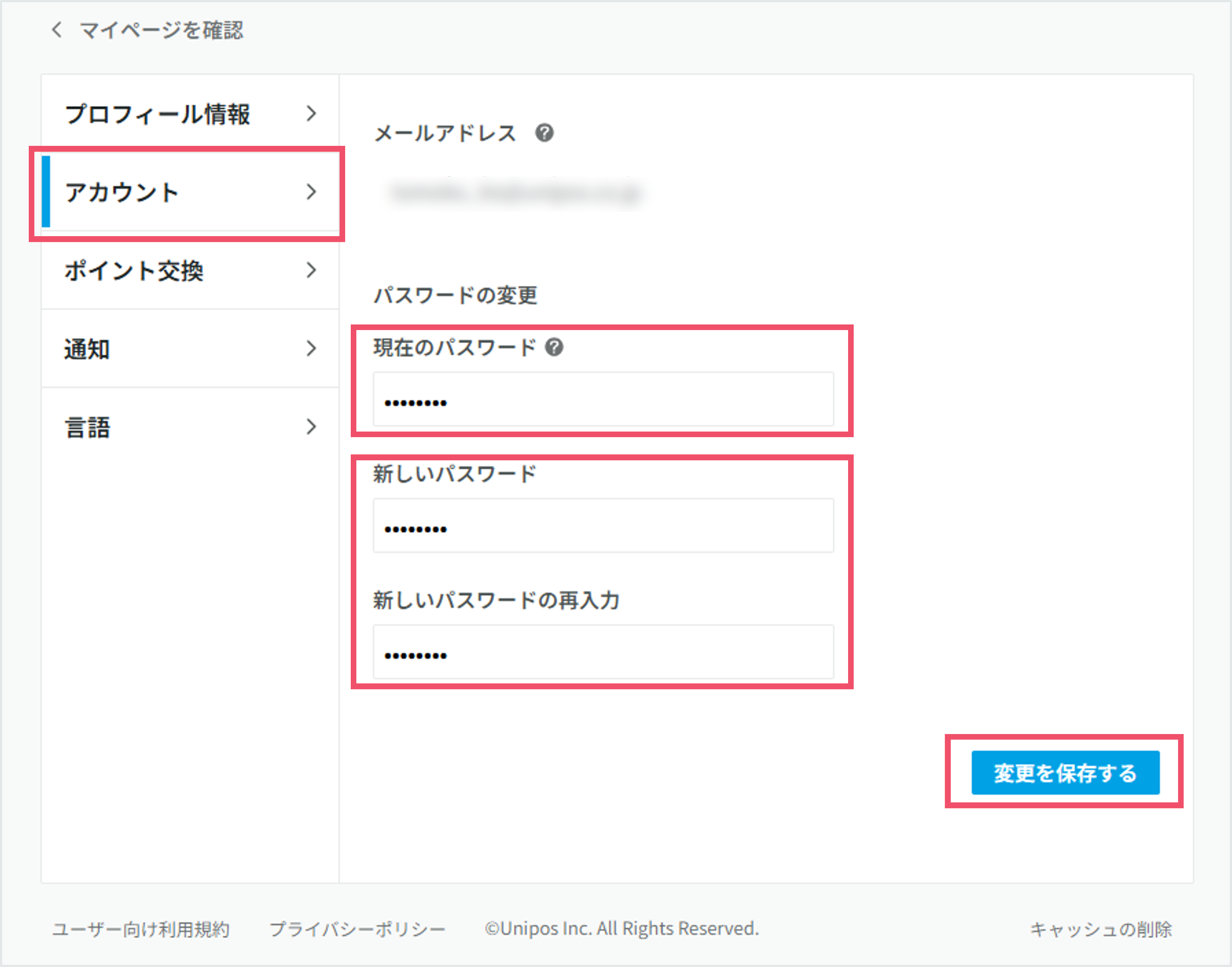Click the chevron beside 通知
Viewport: 1232px width, 967px height.
(x=311, y=348)
